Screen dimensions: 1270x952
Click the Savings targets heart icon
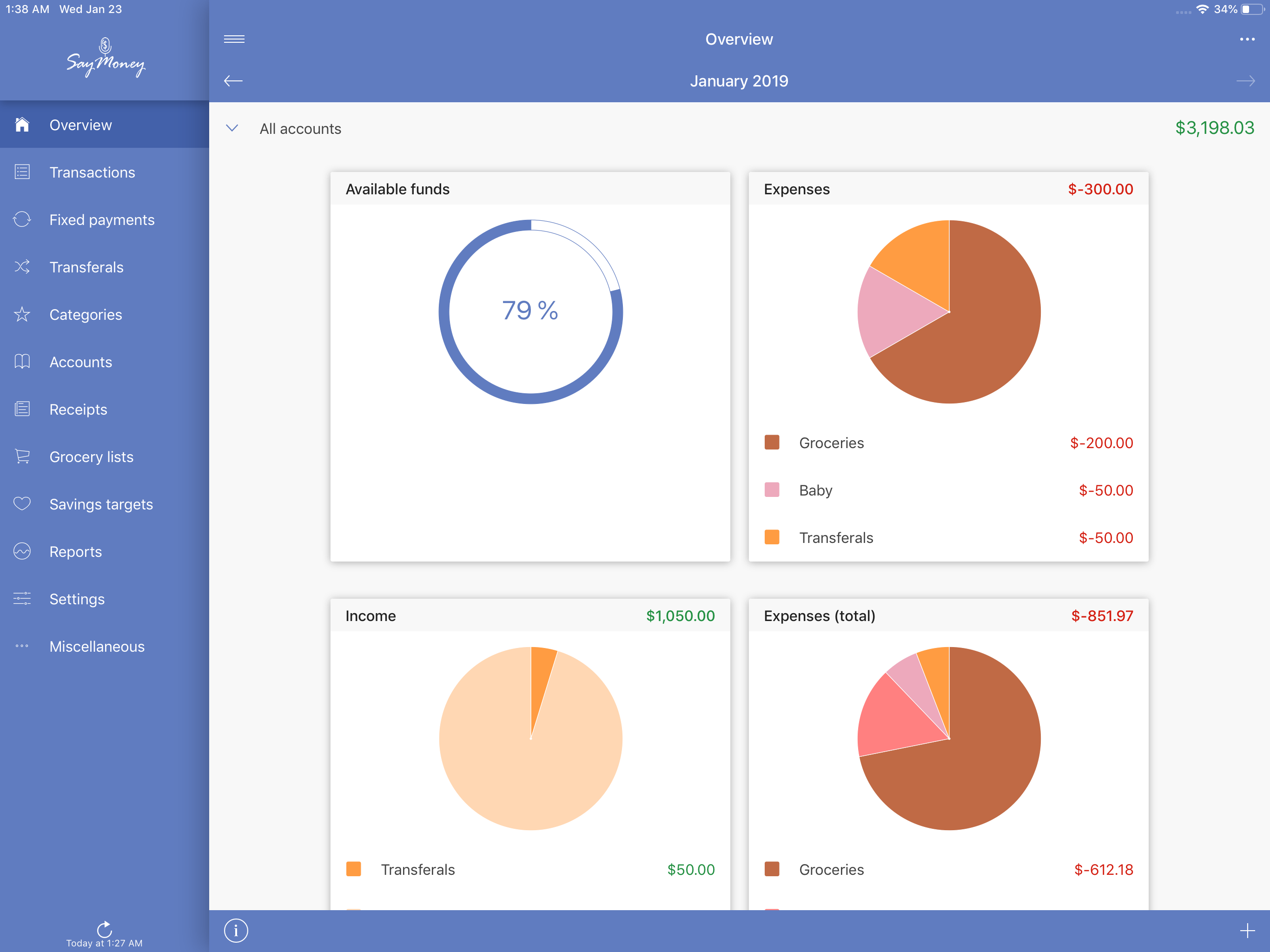(x=22, y=503)
